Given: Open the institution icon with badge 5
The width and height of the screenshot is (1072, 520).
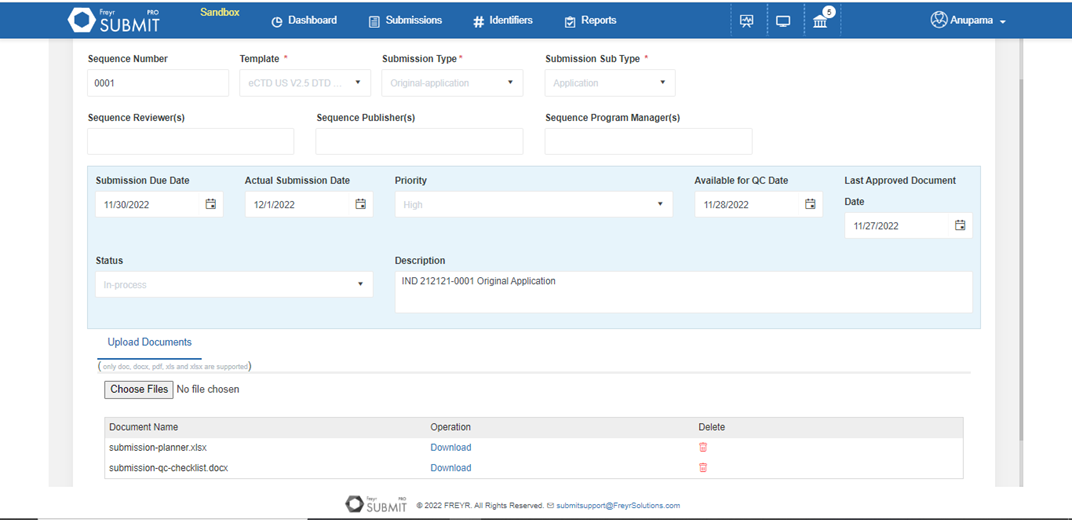Looking at the screenshot, I should click(x=820, y=22).
